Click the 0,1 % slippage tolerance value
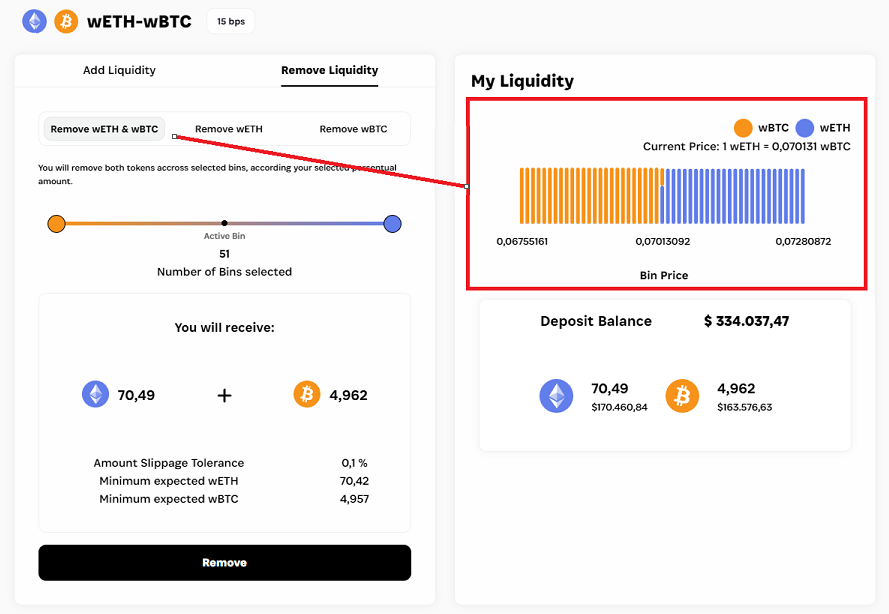The width and height of the screenshot is (889, 614). [x=354, y=463]
